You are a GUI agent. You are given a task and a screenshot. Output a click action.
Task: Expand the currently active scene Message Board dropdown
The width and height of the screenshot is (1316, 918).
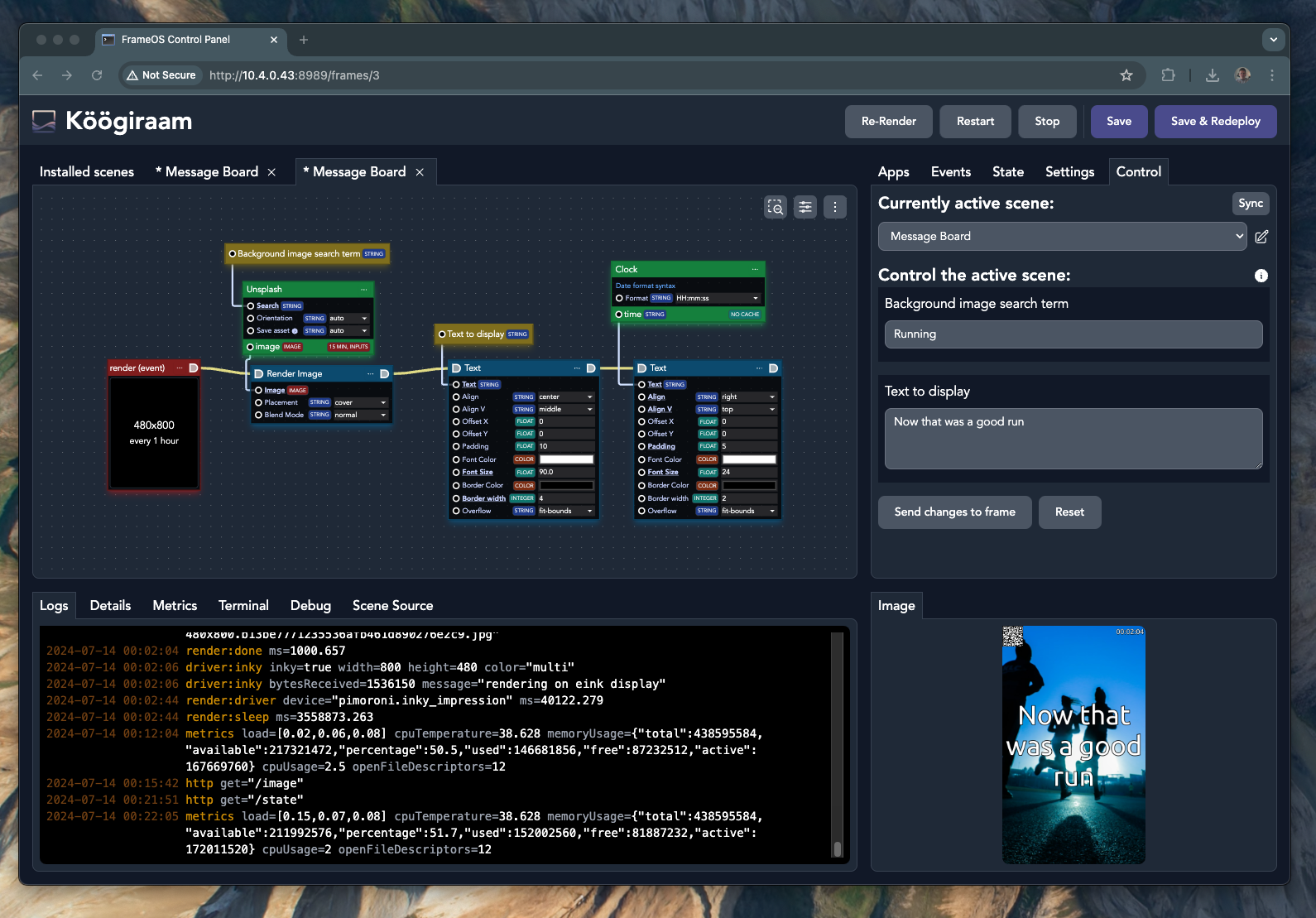click(1062, 237)
